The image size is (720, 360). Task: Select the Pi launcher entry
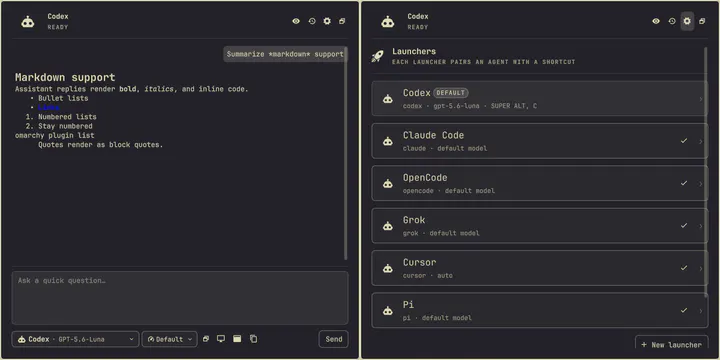coord(540,310)
